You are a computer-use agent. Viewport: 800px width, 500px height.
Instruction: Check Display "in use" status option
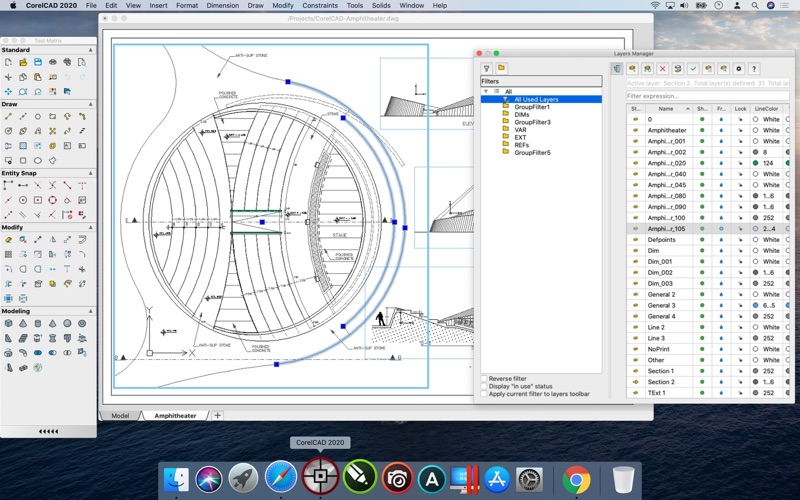pos(484,386)
